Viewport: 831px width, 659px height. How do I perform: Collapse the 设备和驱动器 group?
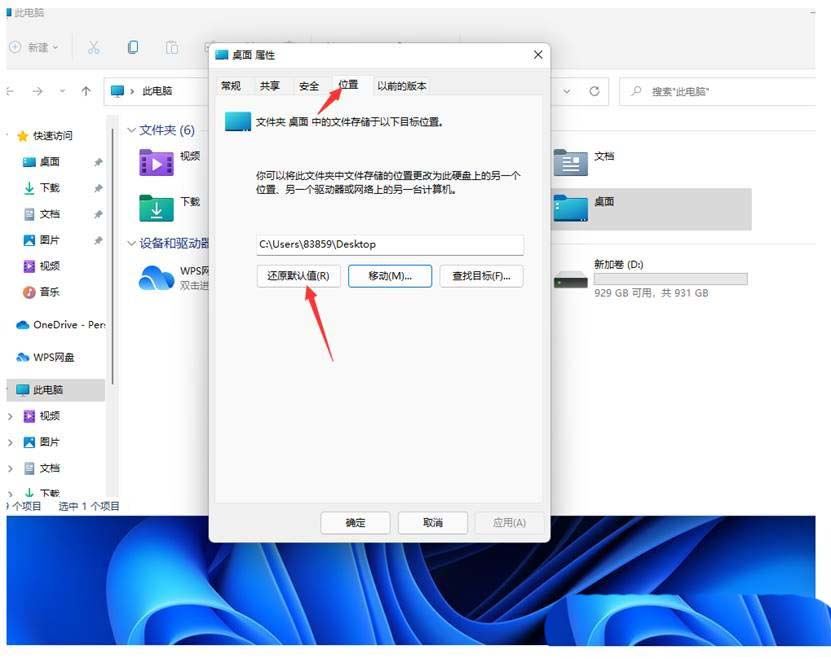point(131,243)
